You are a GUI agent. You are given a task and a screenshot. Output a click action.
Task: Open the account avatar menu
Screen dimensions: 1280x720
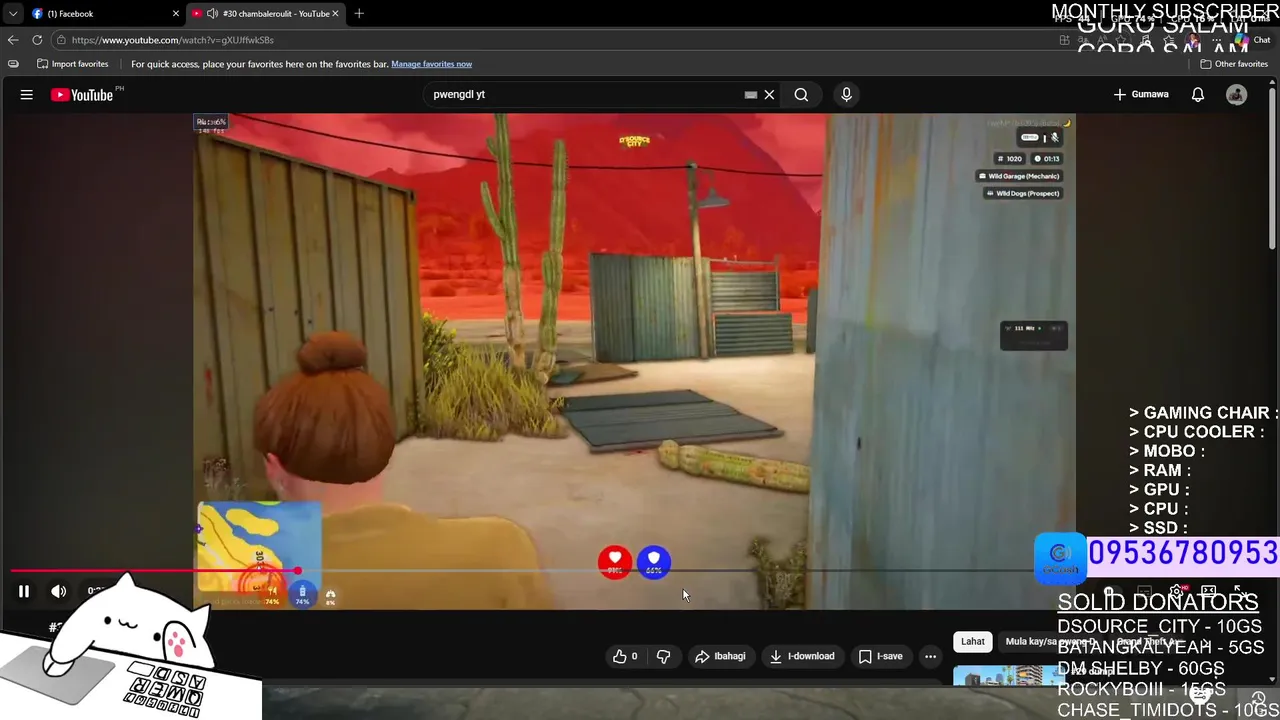1237,95
